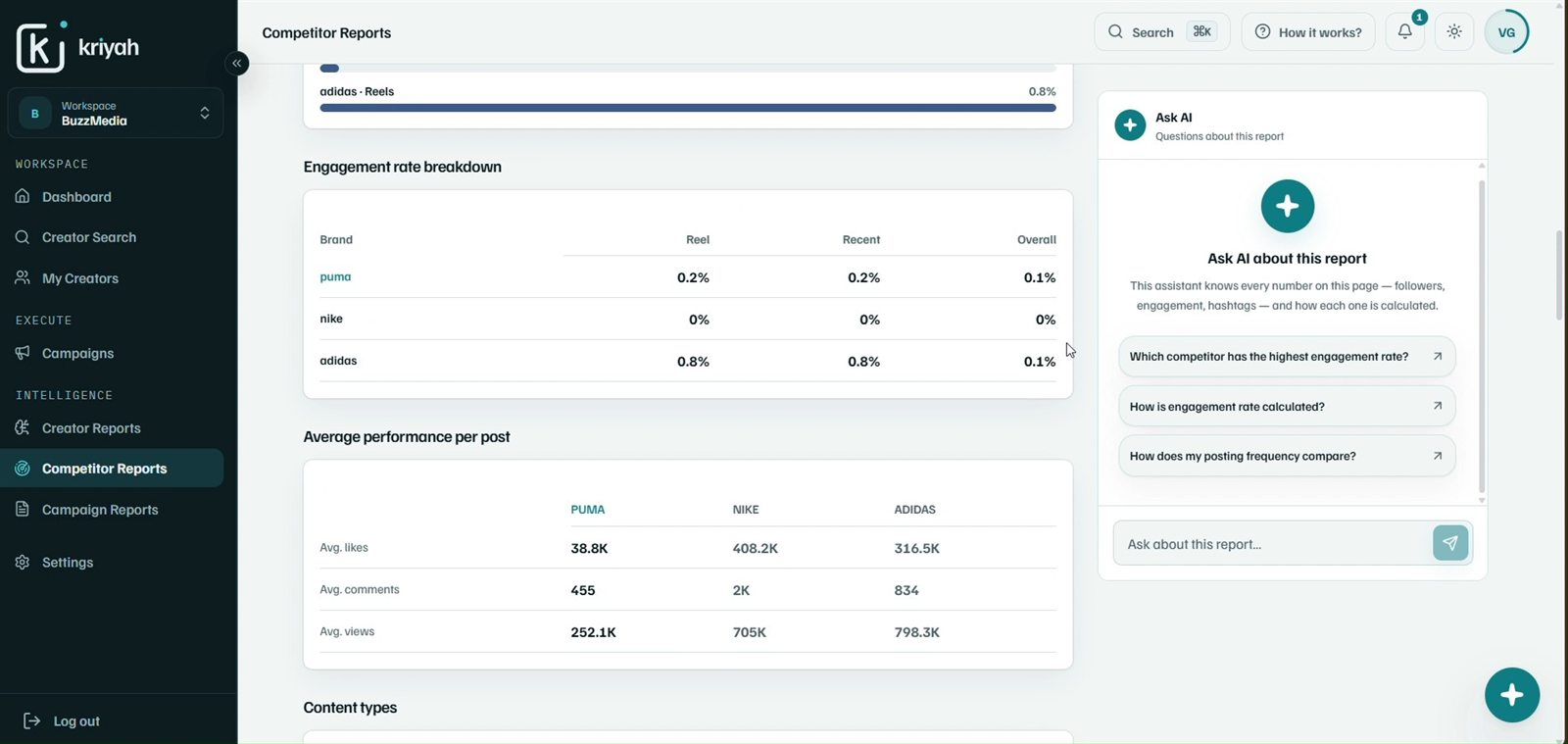Click the Overall column header
Image resolution: width=1568 pixels, height=744 pixels.
(x=1037, y=239)
